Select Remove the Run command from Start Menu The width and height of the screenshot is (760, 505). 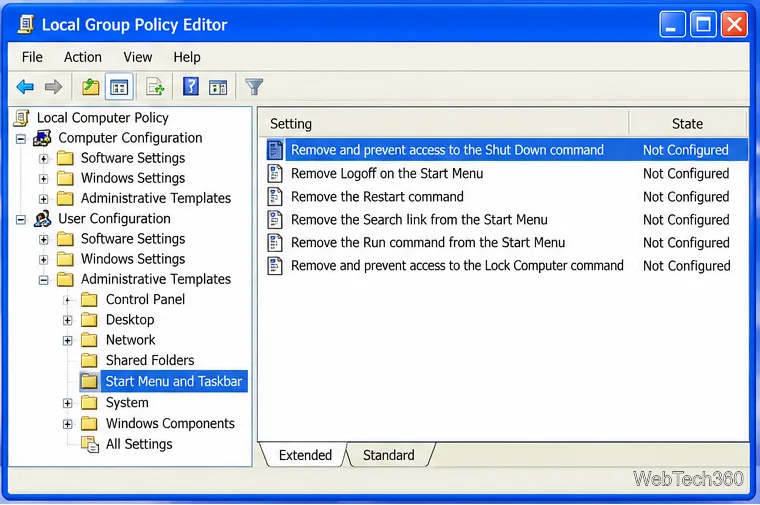pos(428,243)
